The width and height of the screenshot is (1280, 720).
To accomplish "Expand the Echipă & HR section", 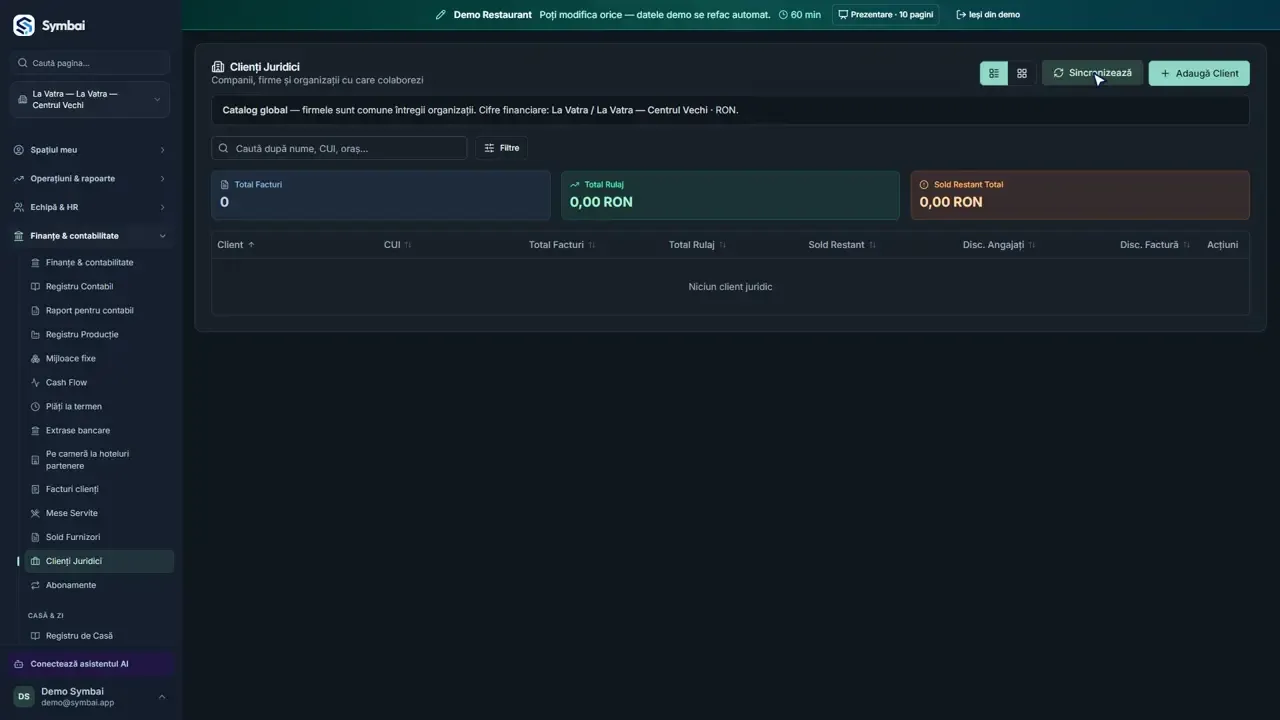I will (x=90, y=207).
